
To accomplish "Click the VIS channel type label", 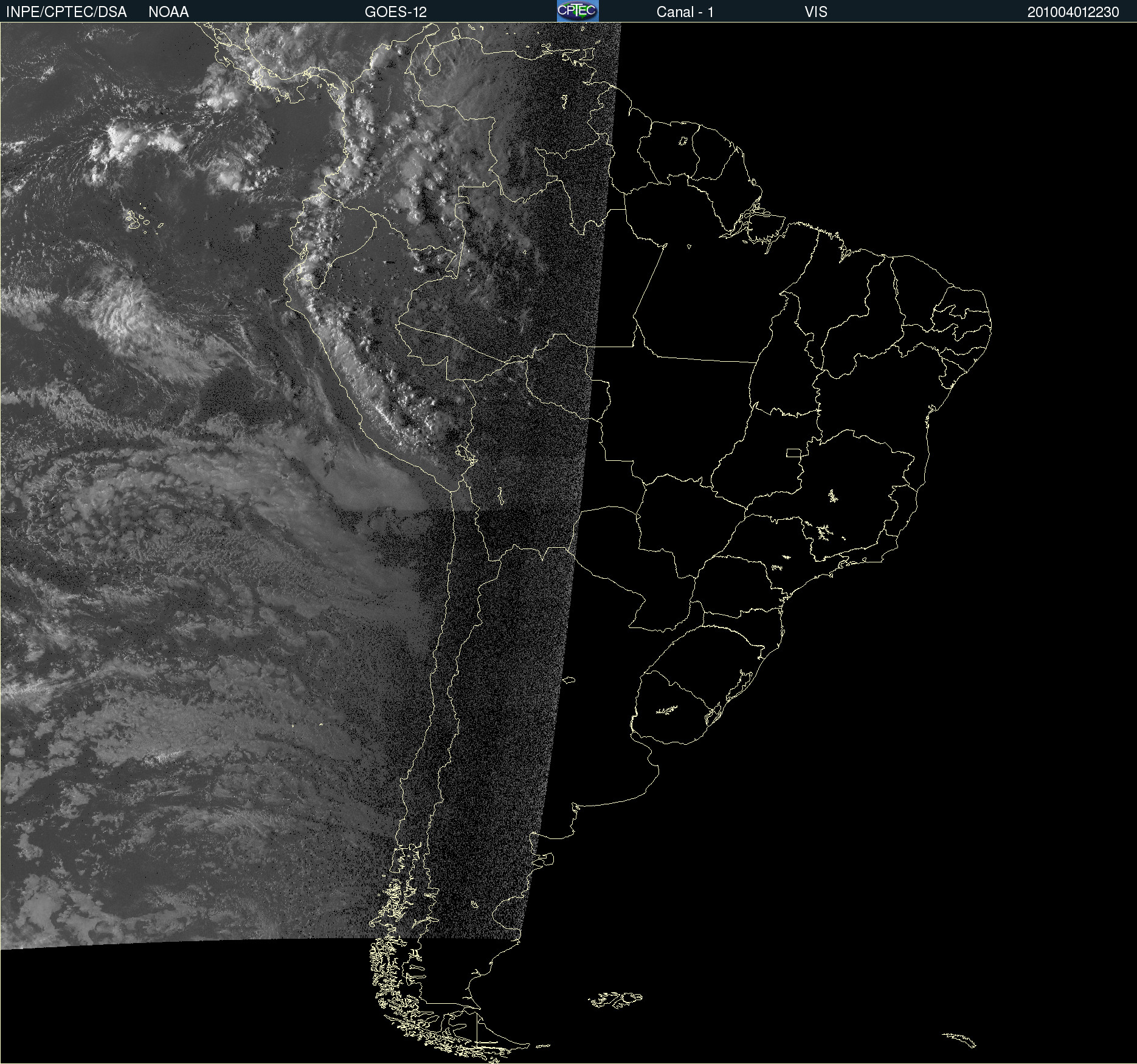I will point(816,12).
